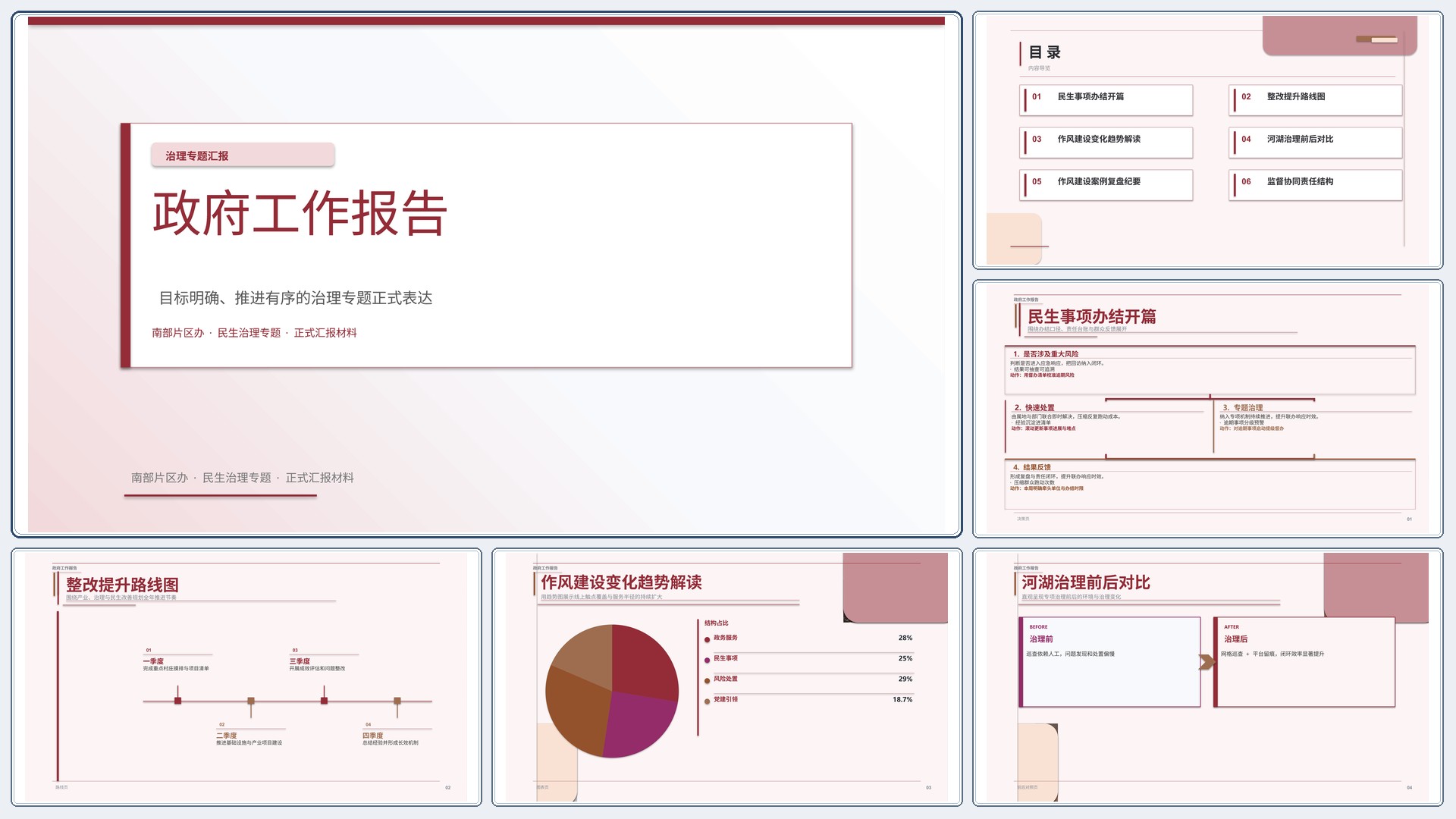Click the gray underlined 南部片区办 footer text
Image resolution: width=1456 pixels, height=819 pixels.
(243, 478)
